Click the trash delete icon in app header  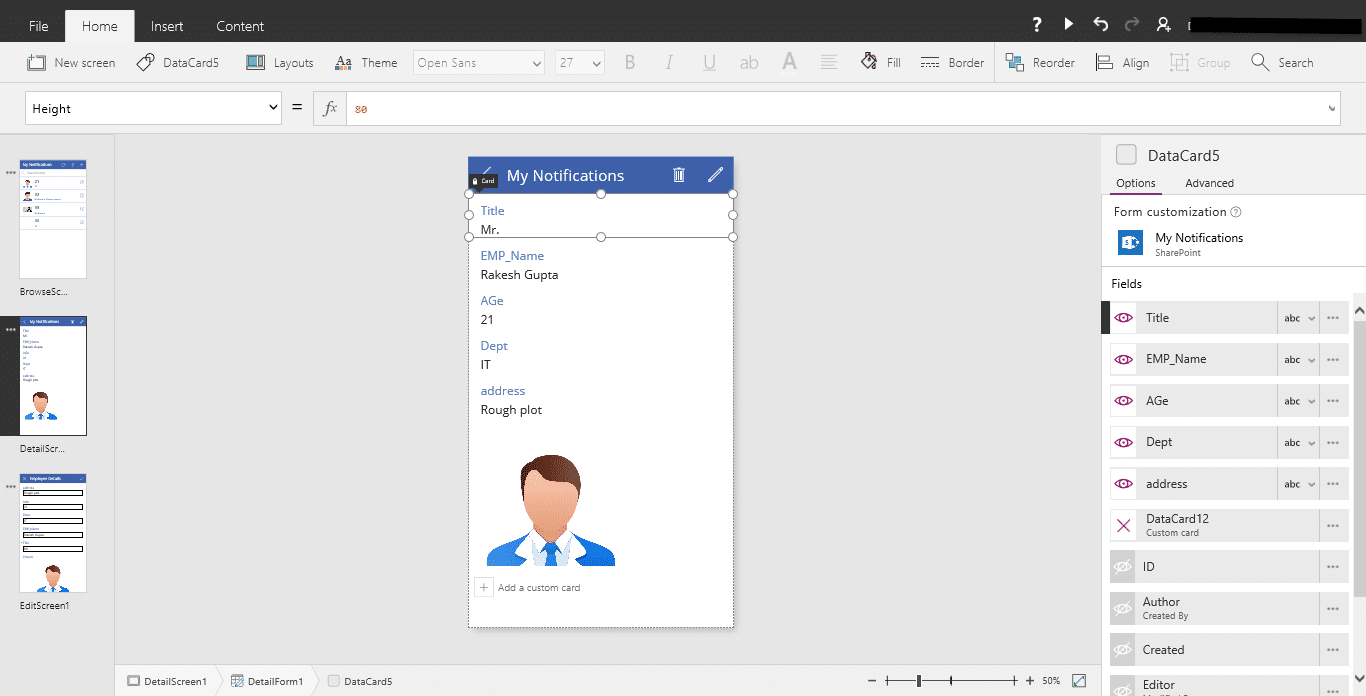(x=679, y=175)
